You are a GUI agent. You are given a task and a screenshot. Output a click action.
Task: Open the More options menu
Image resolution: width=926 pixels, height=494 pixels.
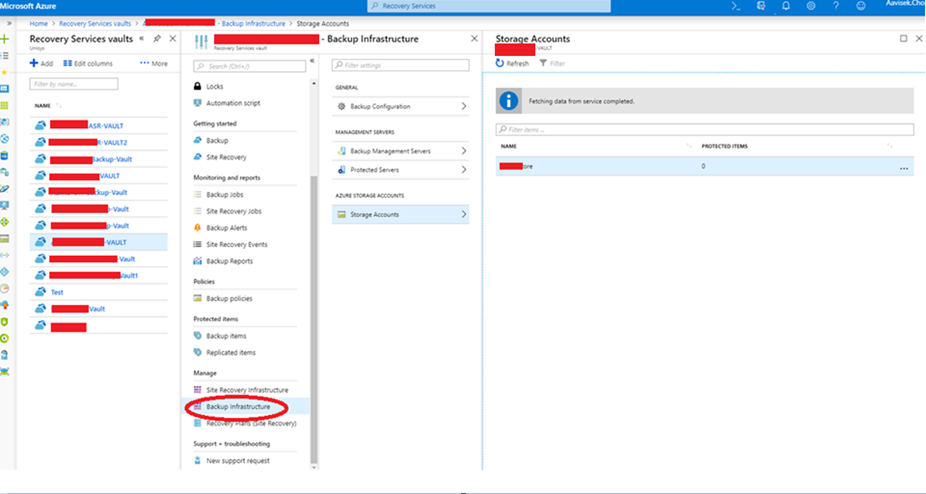point(154,63)
